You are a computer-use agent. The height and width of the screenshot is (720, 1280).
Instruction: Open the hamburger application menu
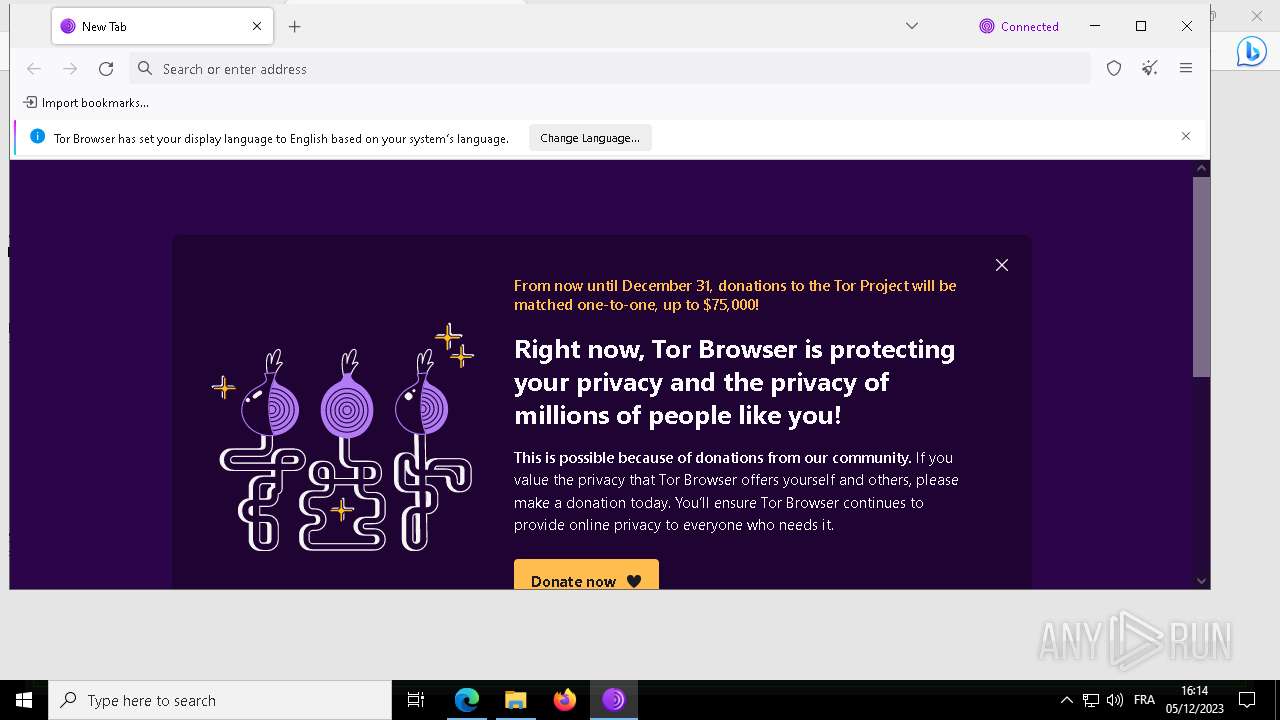point(1186,69)
